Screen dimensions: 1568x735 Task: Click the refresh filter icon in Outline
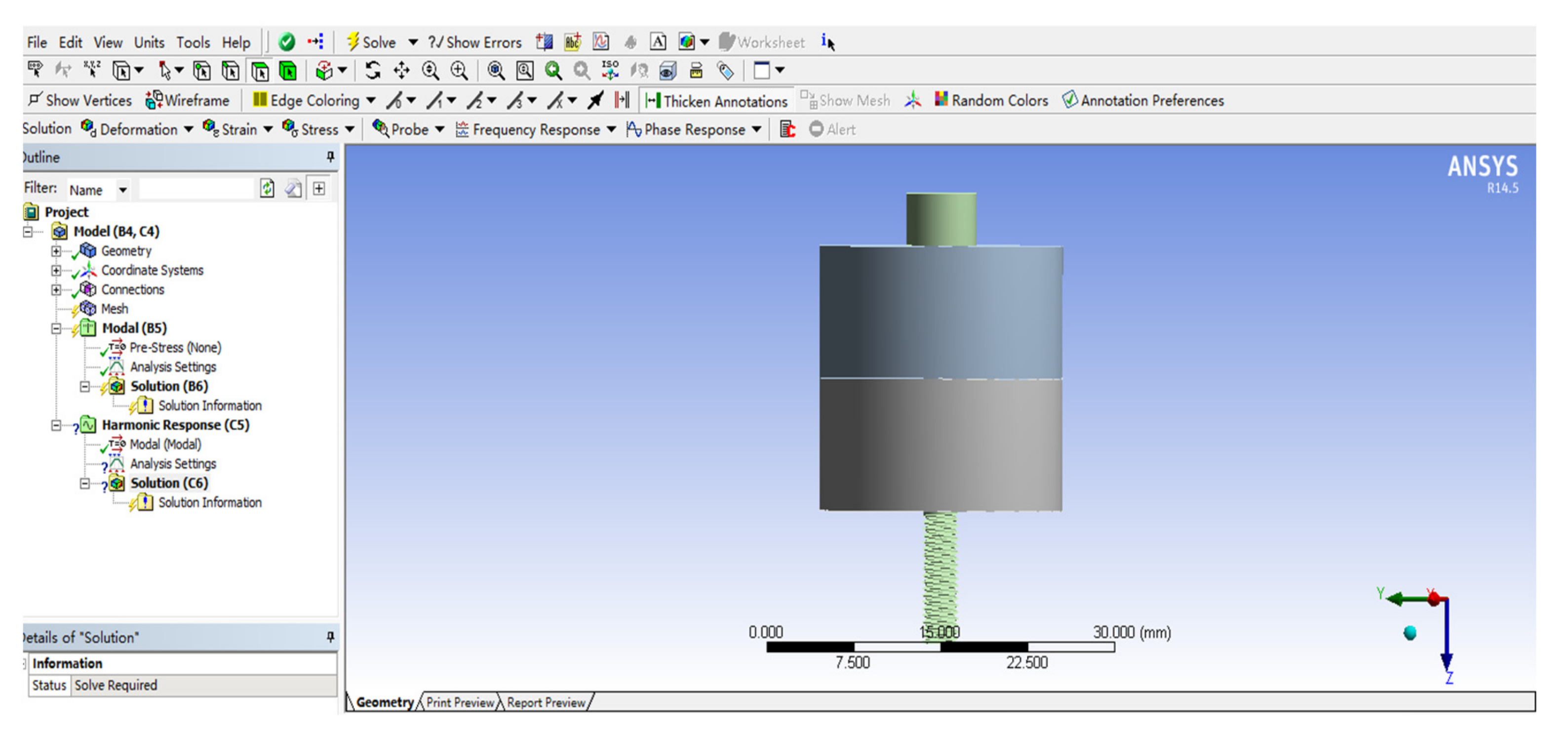[267, 189]
